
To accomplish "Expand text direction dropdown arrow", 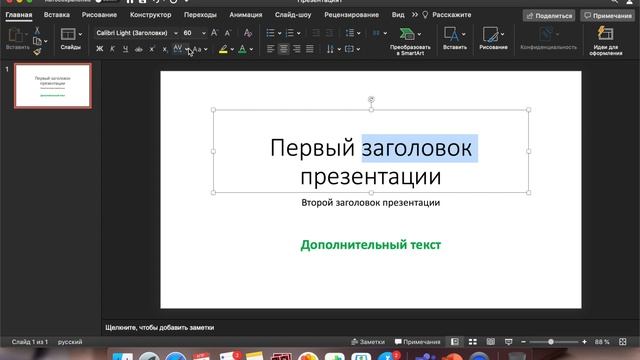I will [339, 49].
